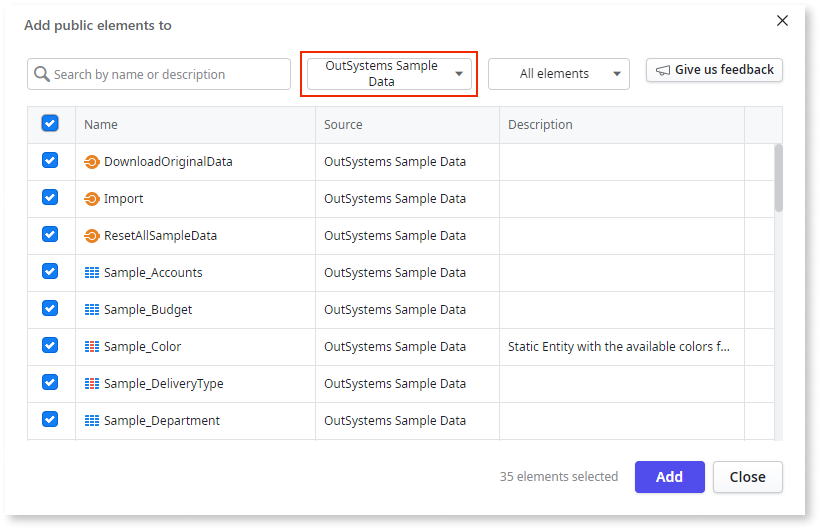
Task: Click the Sample_DeliveryType static entity icon
Action: click(92, 384)
